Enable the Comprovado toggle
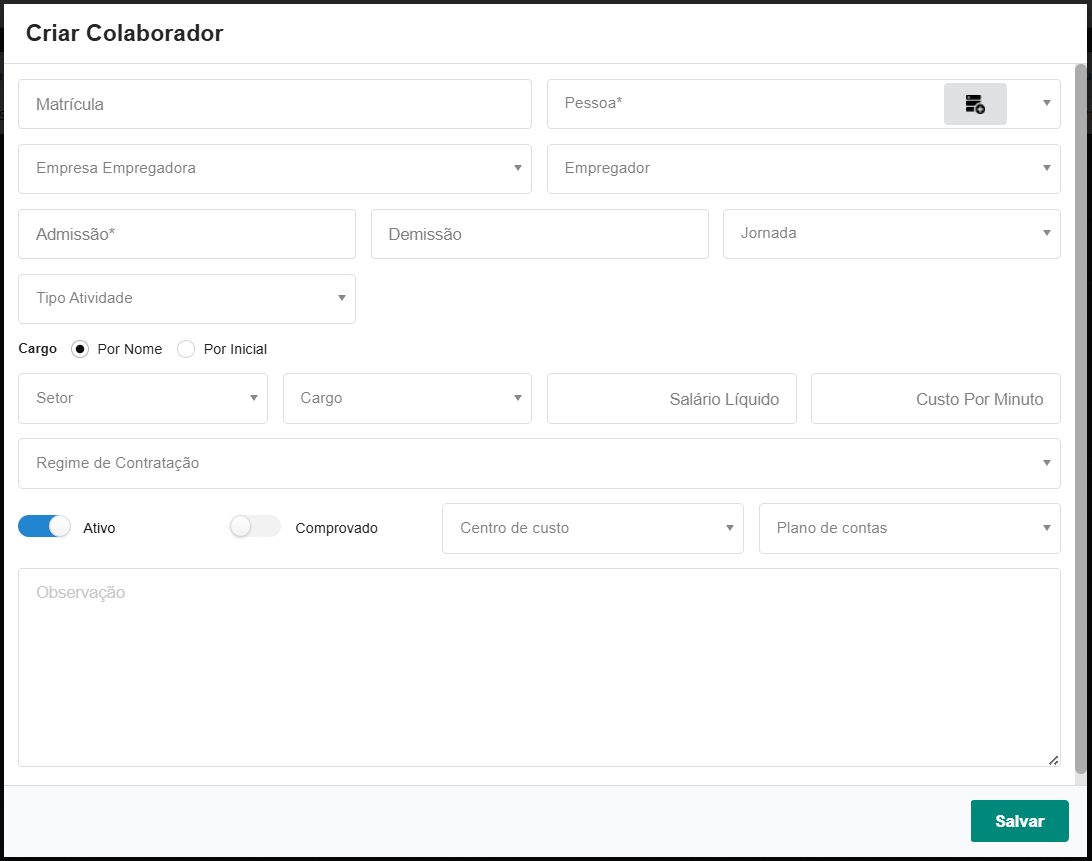The height and width of the screenshot is (861, 1092). pyautogui.click(x=255, y=526)
